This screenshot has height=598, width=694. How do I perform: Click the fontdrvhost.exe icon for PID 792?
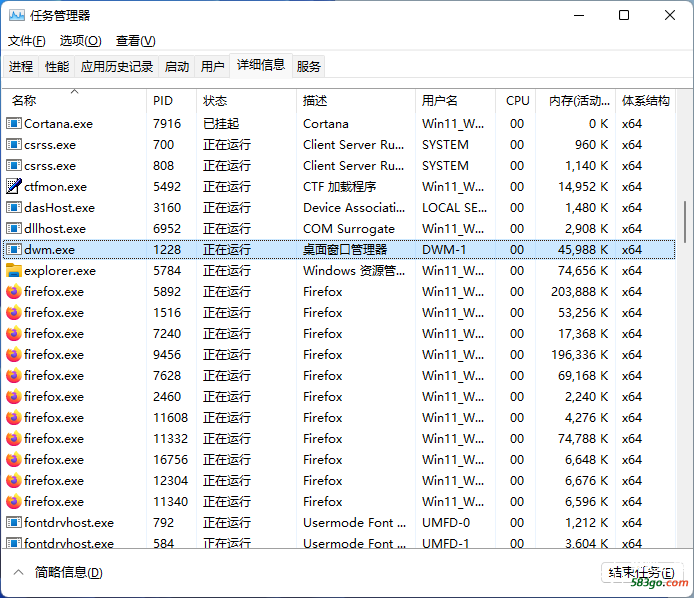pos(14,523)
